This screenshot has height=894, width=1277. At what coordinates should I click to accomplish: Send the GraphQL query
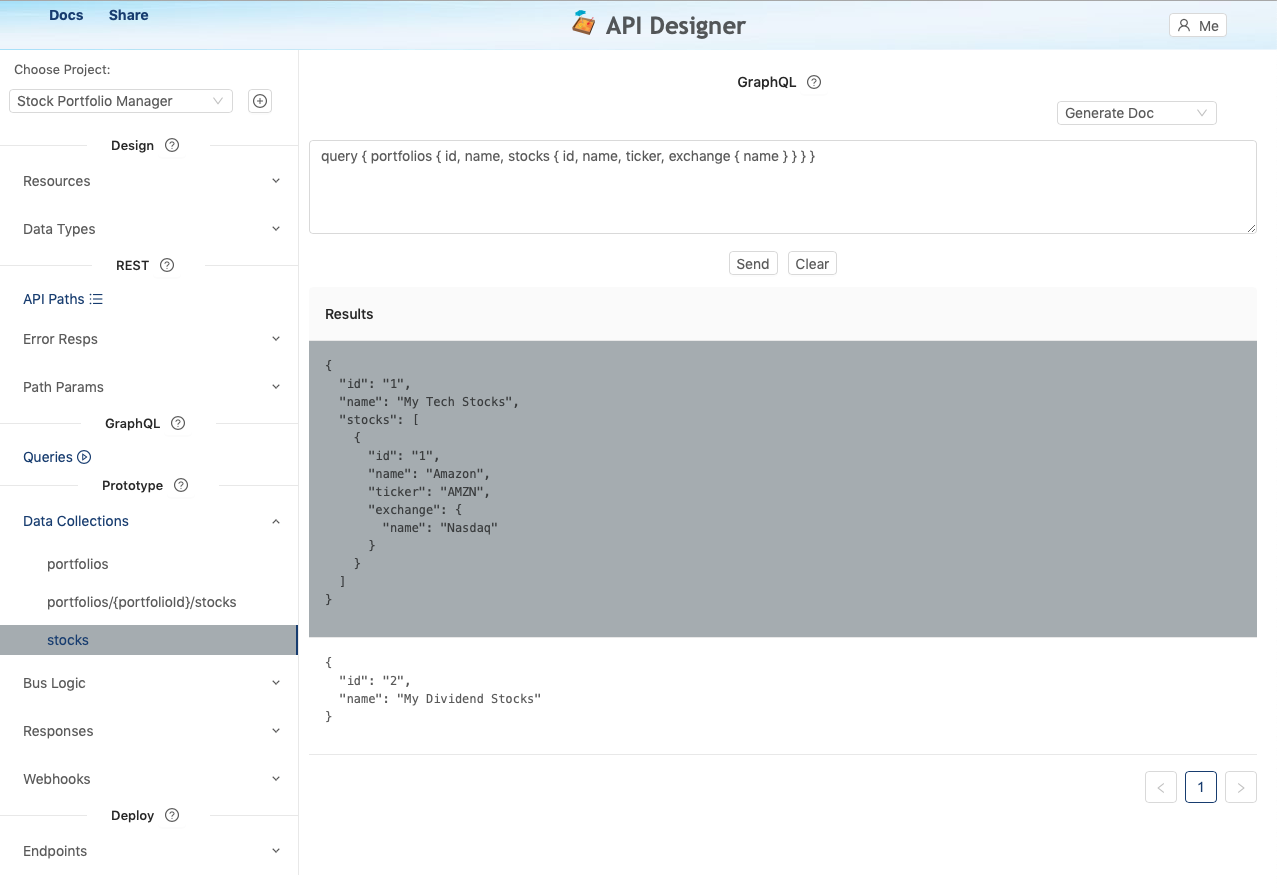point(753,263)
